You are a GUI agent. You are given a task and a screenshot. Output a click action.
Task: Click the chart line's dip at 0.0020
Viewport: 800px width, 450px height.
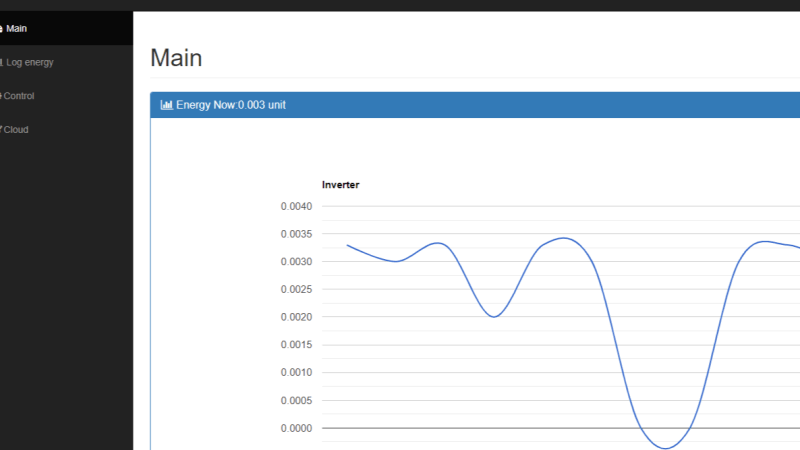tap(494, 316)
